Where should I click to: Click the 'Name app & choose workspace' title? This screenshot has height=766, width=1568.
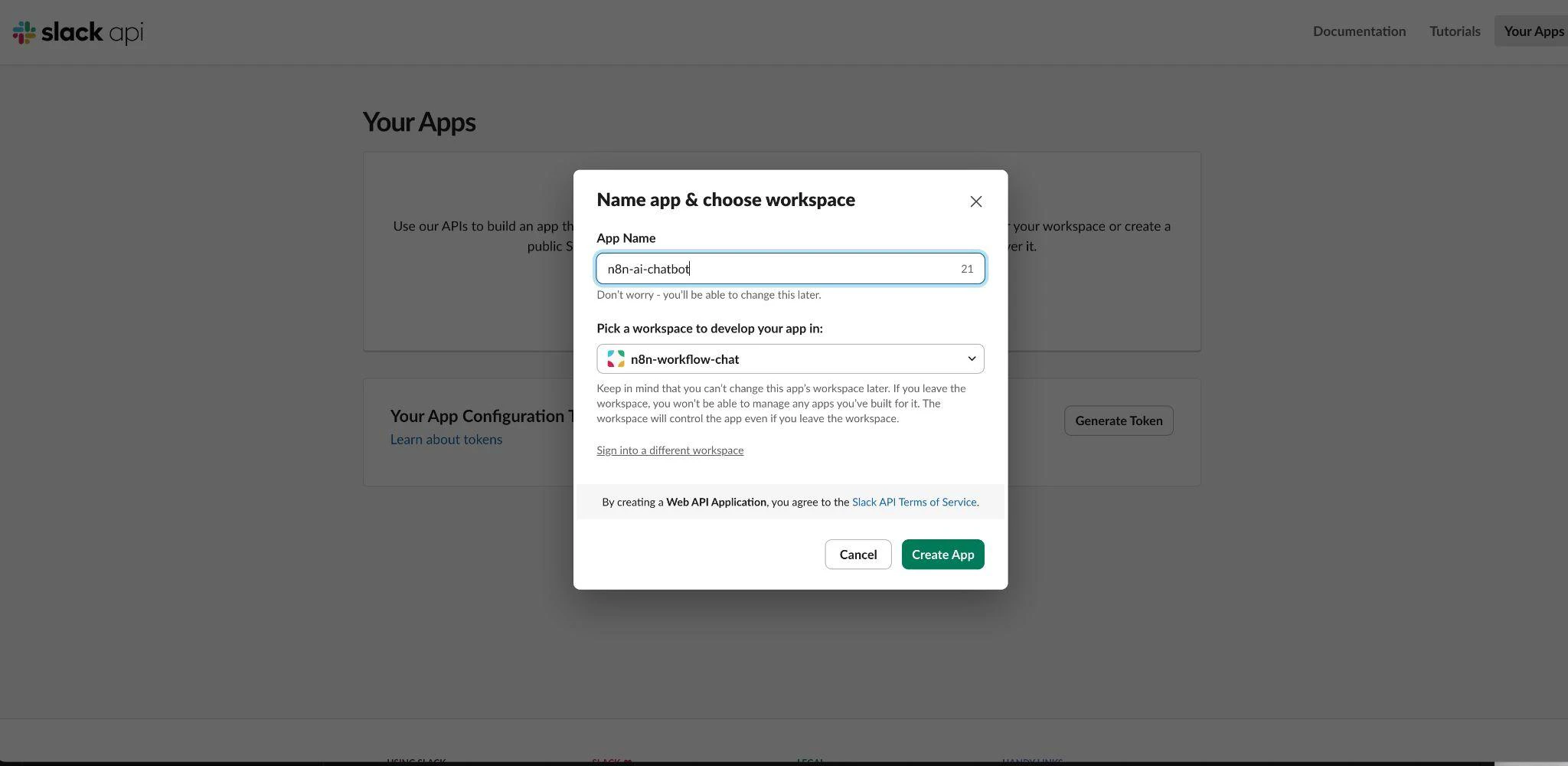(x=726, y=200)
